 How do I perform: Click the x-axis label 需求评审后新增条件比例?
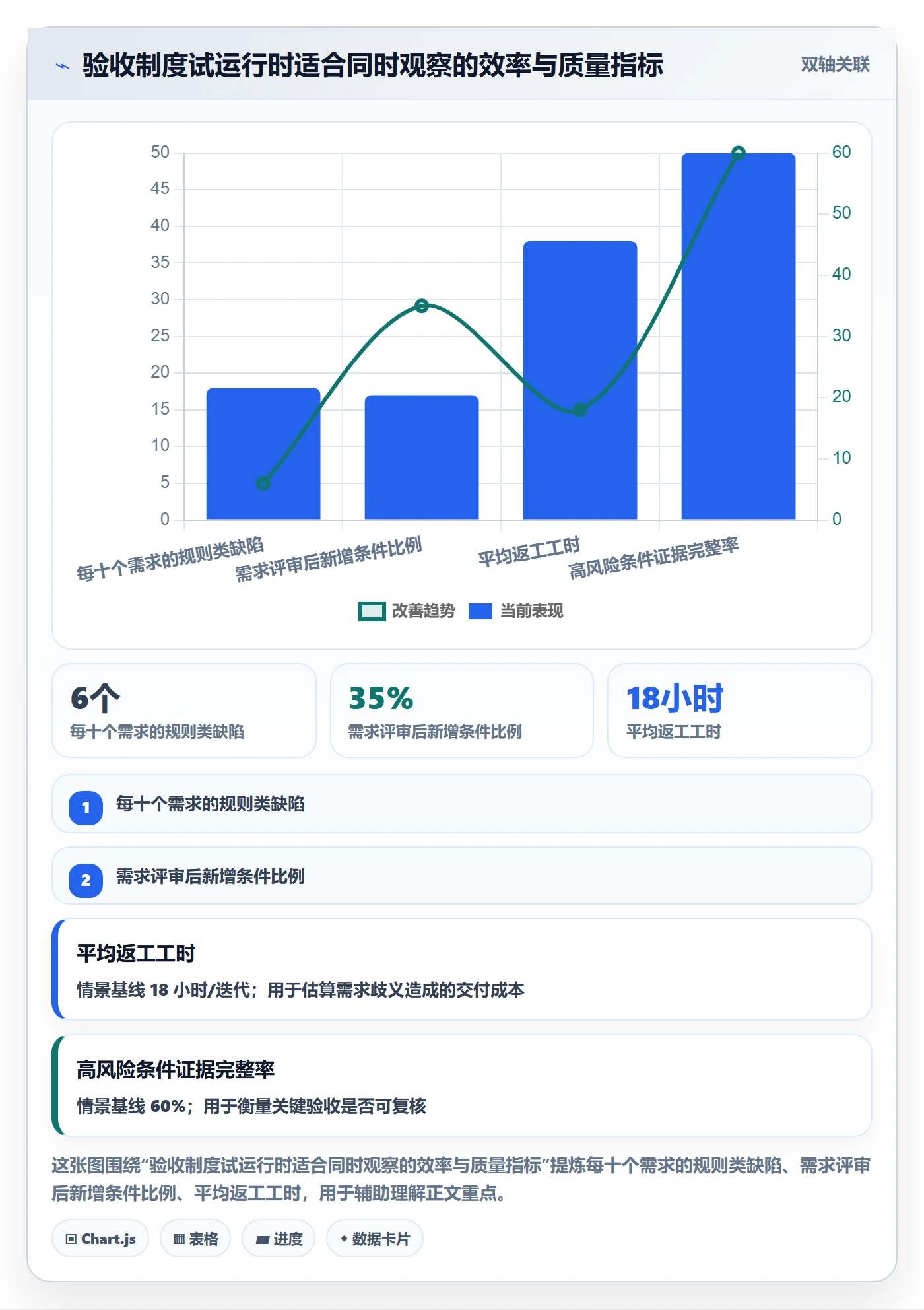328,559
